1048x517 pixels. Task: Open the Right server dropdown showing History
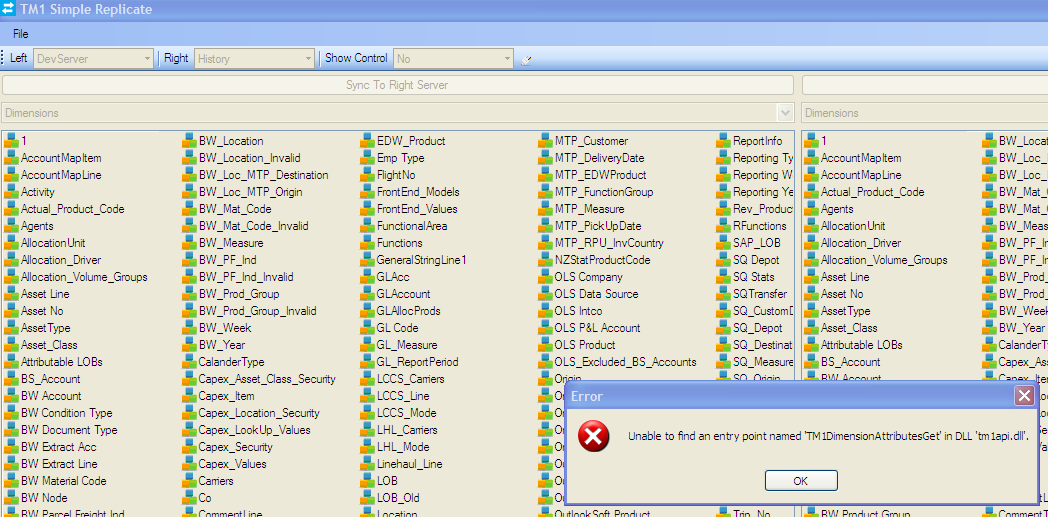[254, 59]
